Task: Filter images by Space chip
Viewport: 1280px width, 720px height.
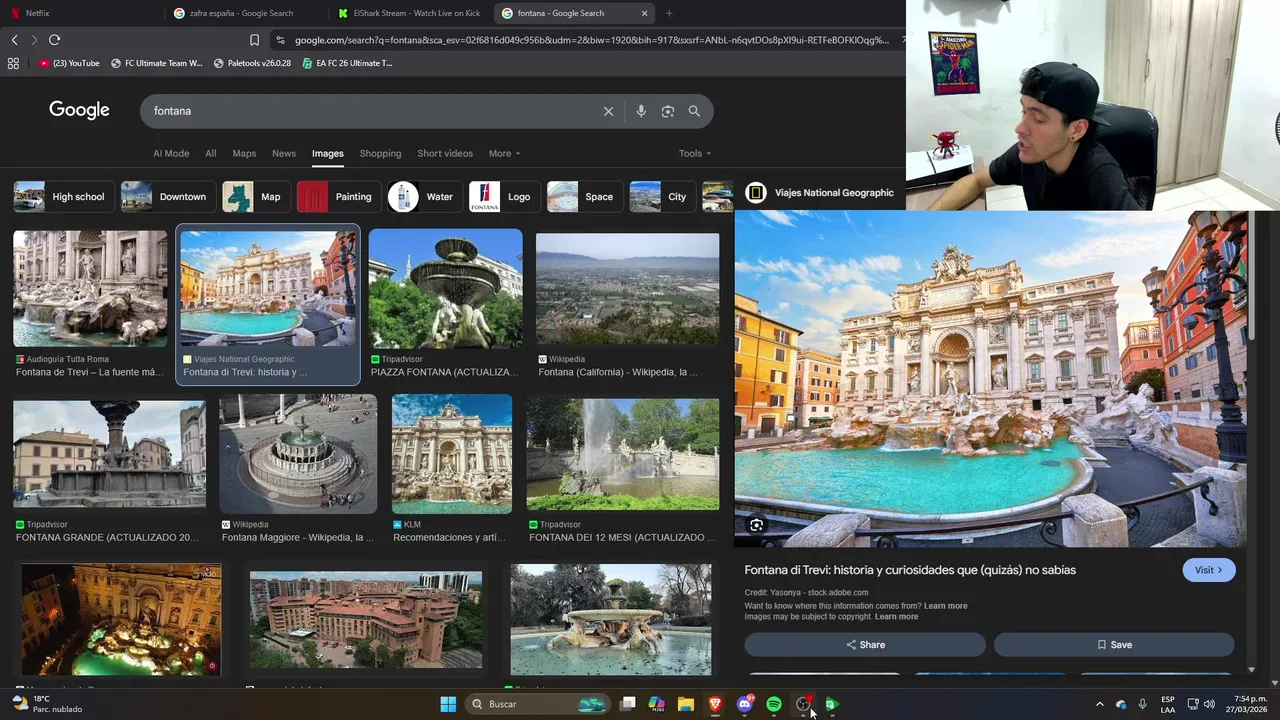Action: [x=585, y=197]
